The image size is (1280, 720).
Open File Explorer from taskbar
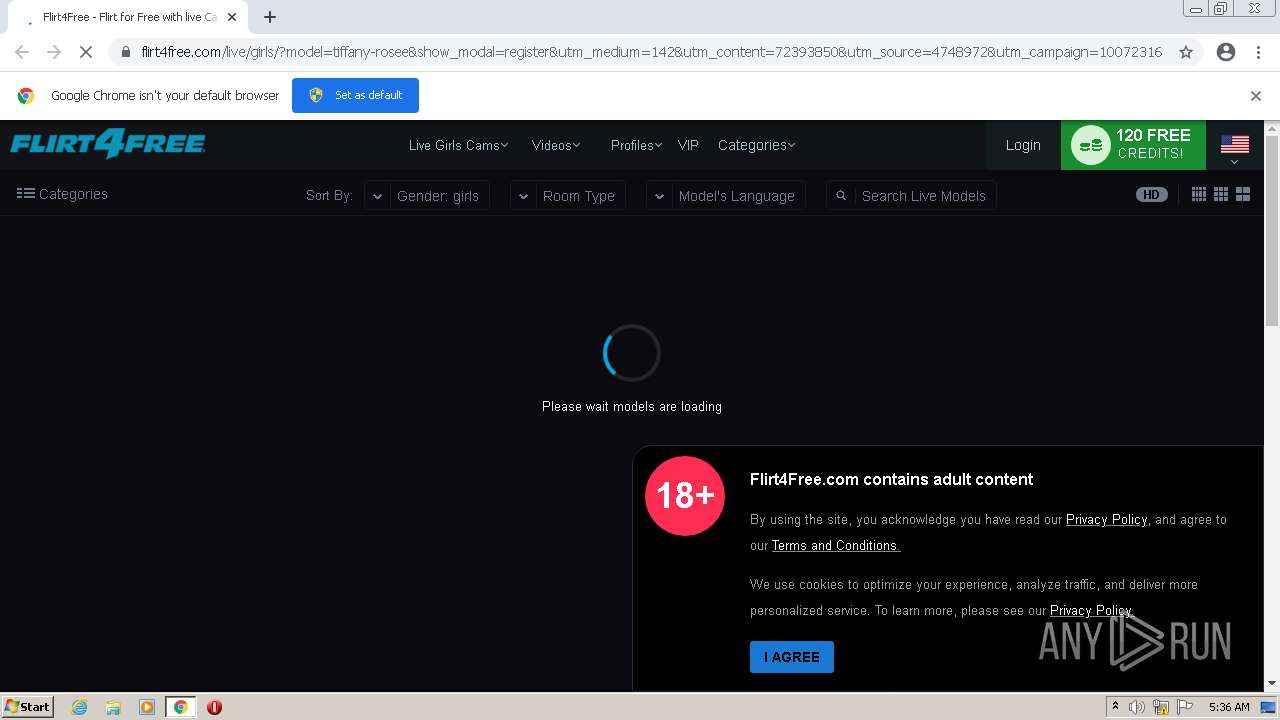[113, 707]
